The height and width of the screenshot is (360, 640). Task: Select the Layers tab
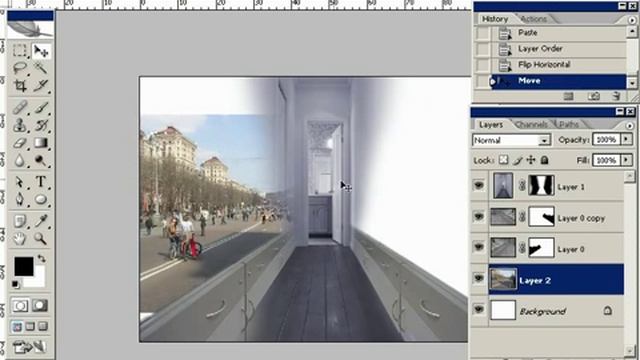pyautogui.click(x=491, y=124)
